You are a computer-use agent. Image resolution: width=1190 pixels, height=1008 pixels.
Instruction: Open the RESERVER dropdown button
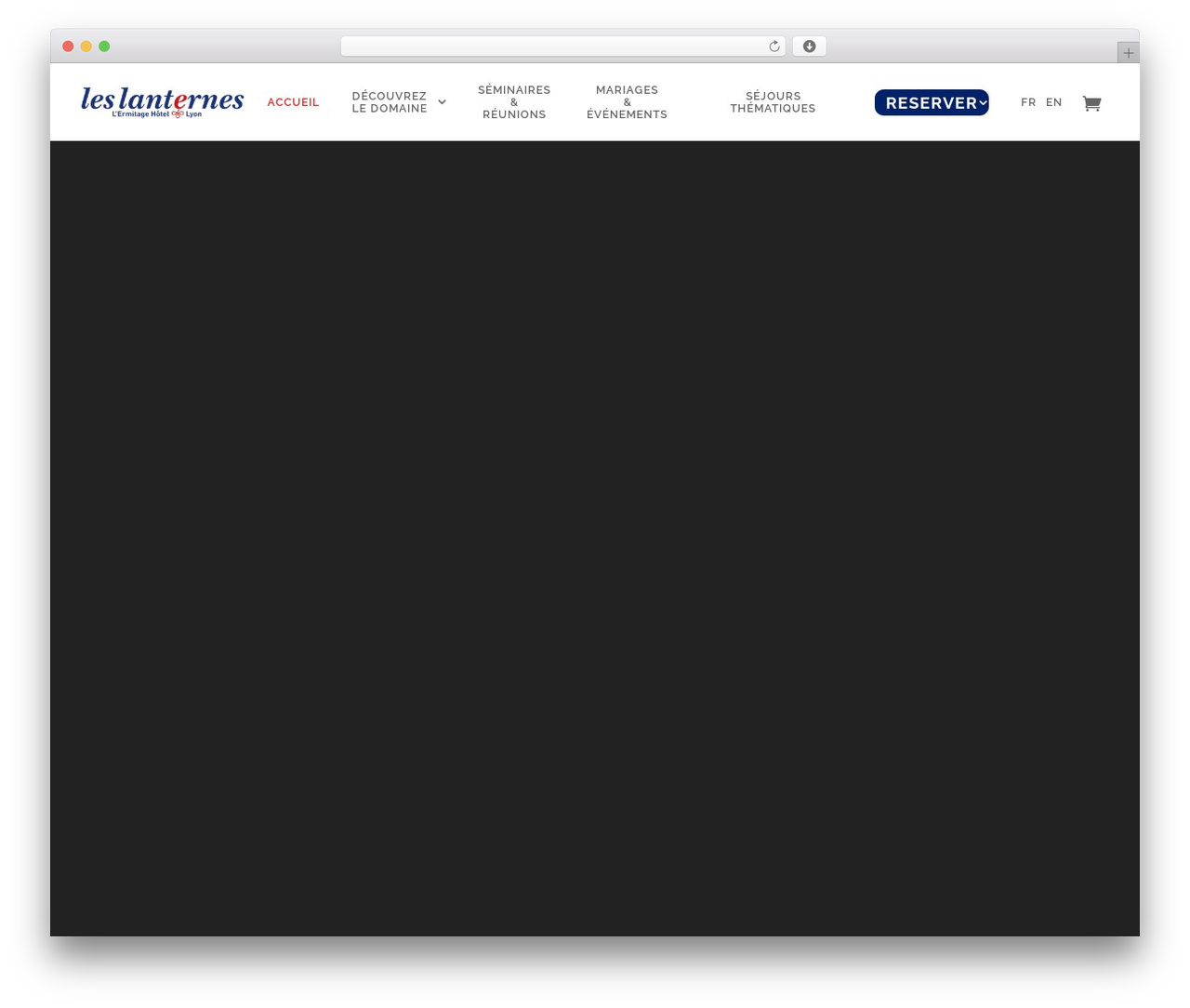click(x=932, y=102)
